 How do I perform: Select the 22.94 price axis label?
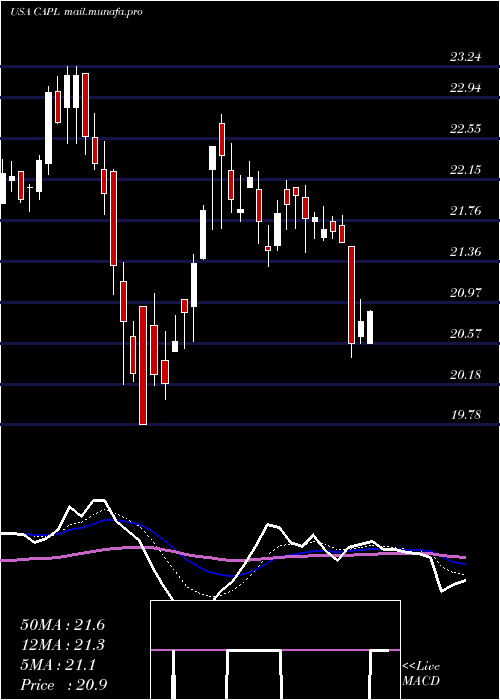[466, 88]
